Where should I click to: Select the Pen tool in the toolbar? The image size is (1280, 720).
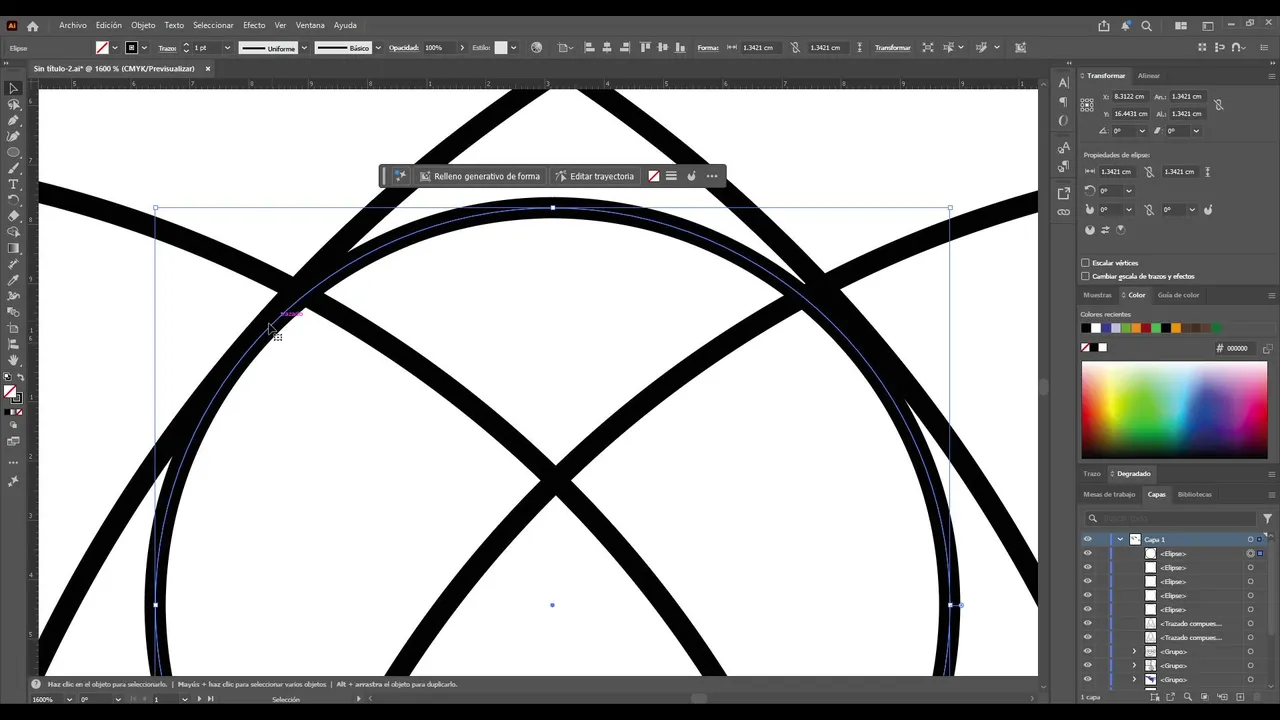tap(13, 120)
